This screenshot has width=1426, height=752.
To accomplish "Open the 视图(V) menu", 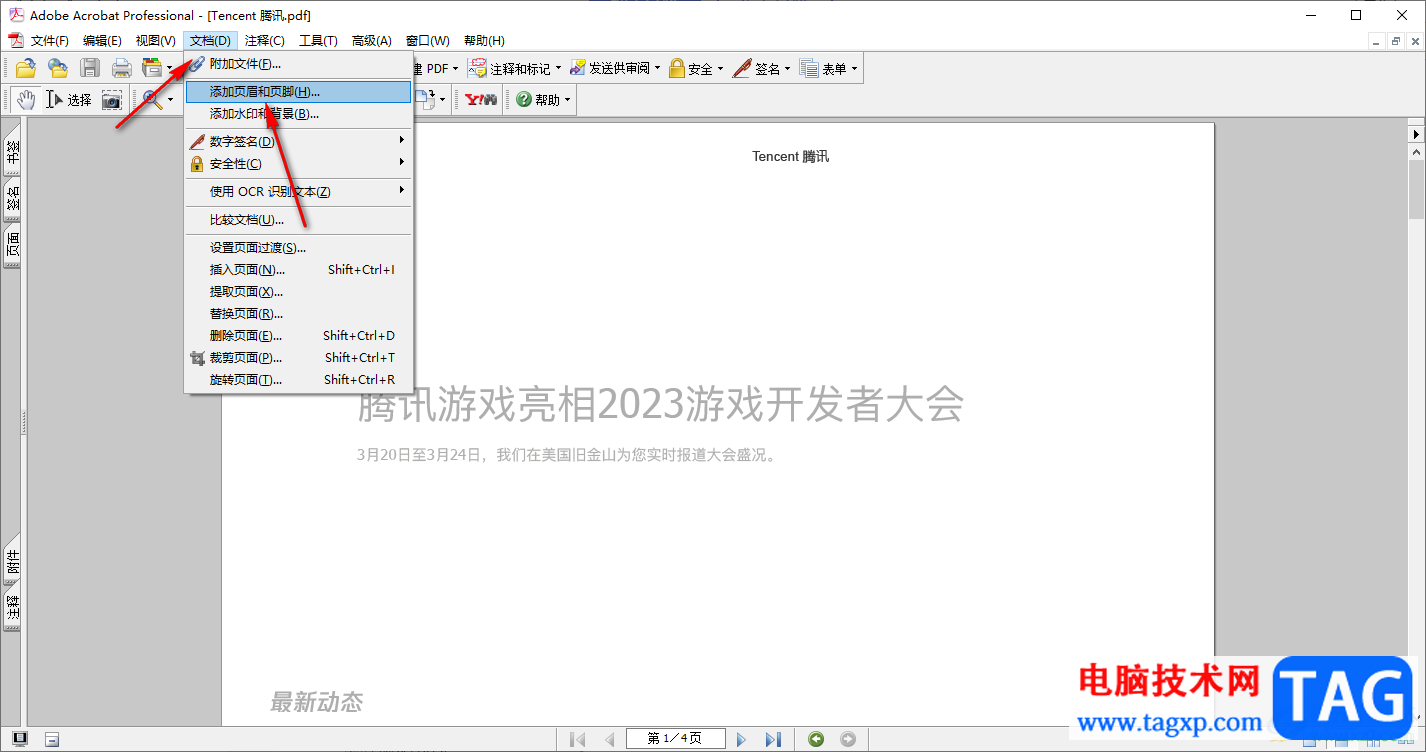I will coord(155,41).
